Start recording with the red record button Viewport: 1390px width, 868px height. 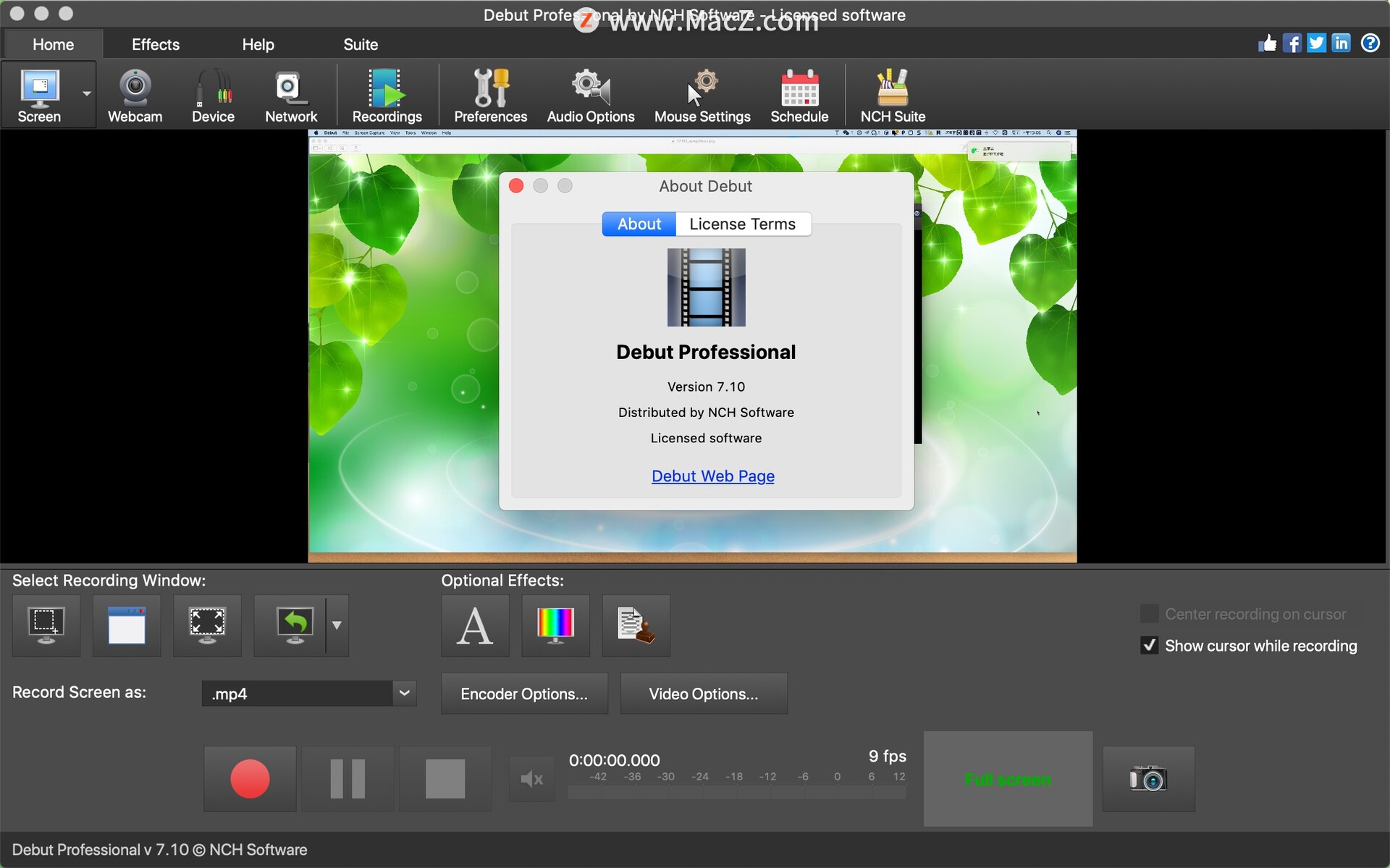click(250, 779)
